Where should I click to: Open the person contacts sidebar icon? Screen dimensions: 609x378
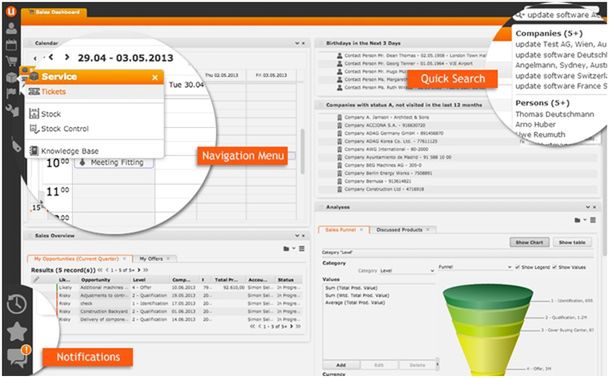[11, 28]
